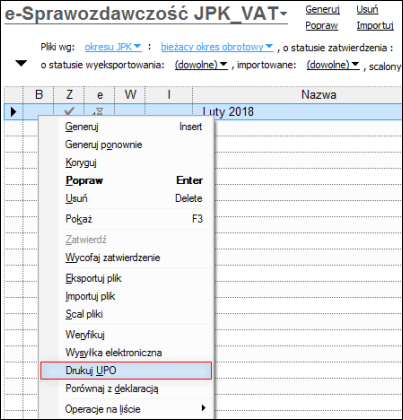403x420 pixels.
Task: Click the W column header
Action: [x=130, y=95]
